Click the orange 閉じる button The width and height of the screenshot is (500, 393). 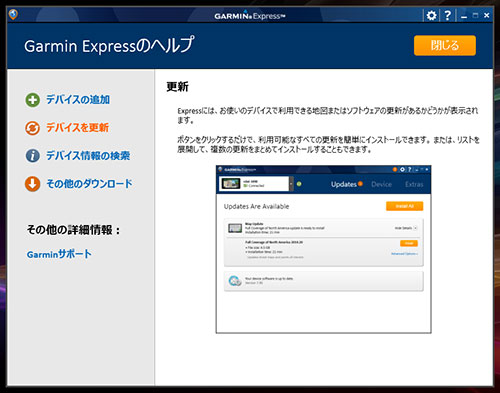point(445,45)
